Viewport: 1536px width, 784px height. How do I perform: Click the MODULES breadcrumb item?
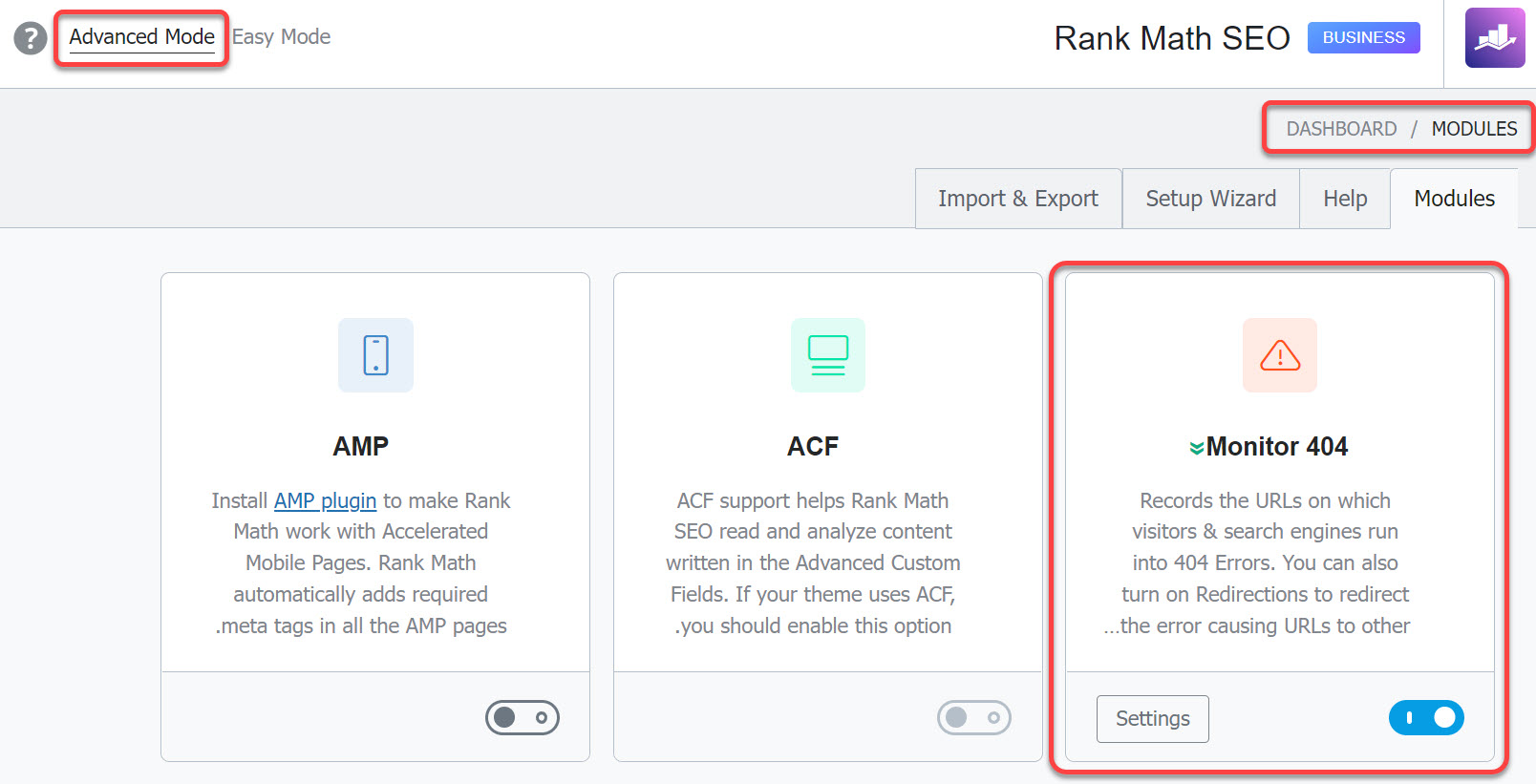point(1474,129)
